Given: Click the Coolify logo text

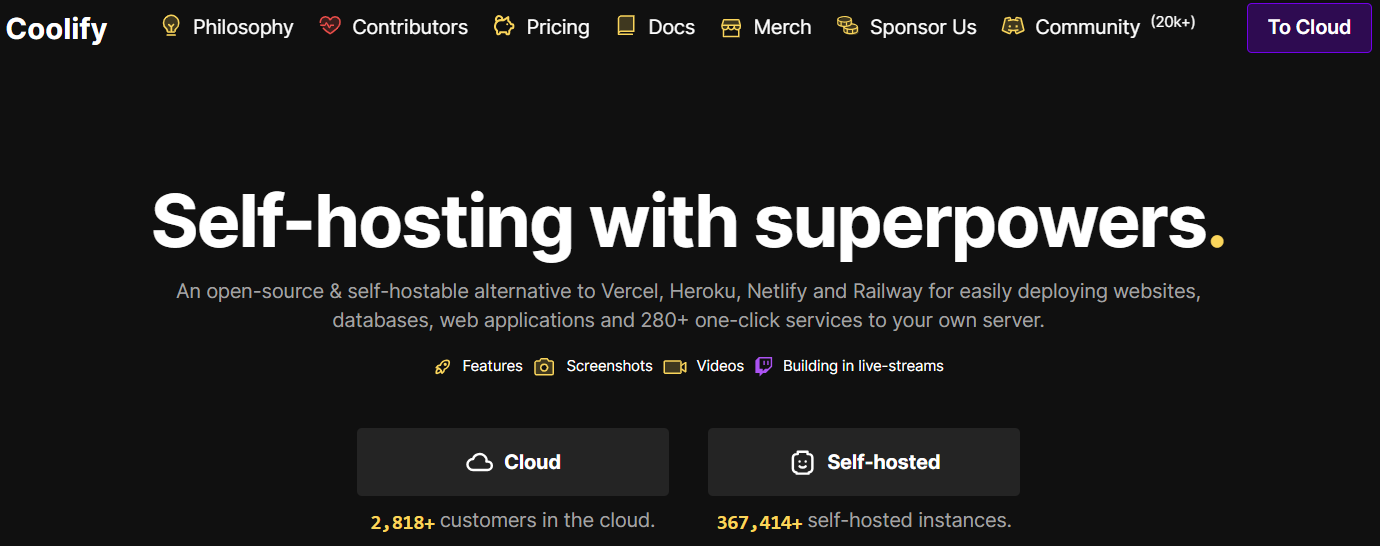Looking at the screenshot, I should coord(56,28).
